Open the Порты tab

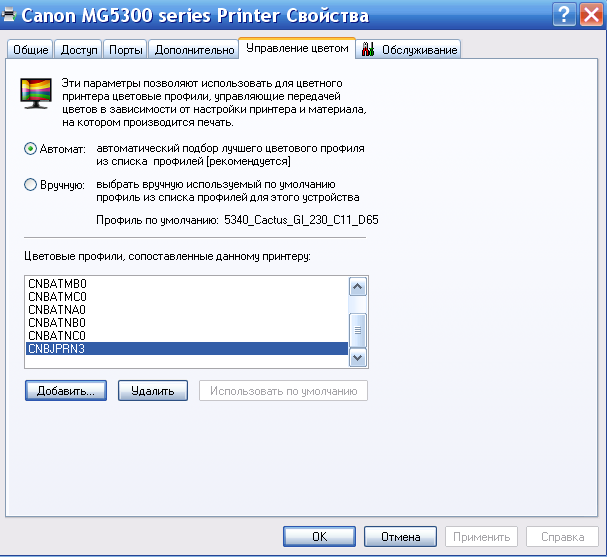[x=125, y=50]
